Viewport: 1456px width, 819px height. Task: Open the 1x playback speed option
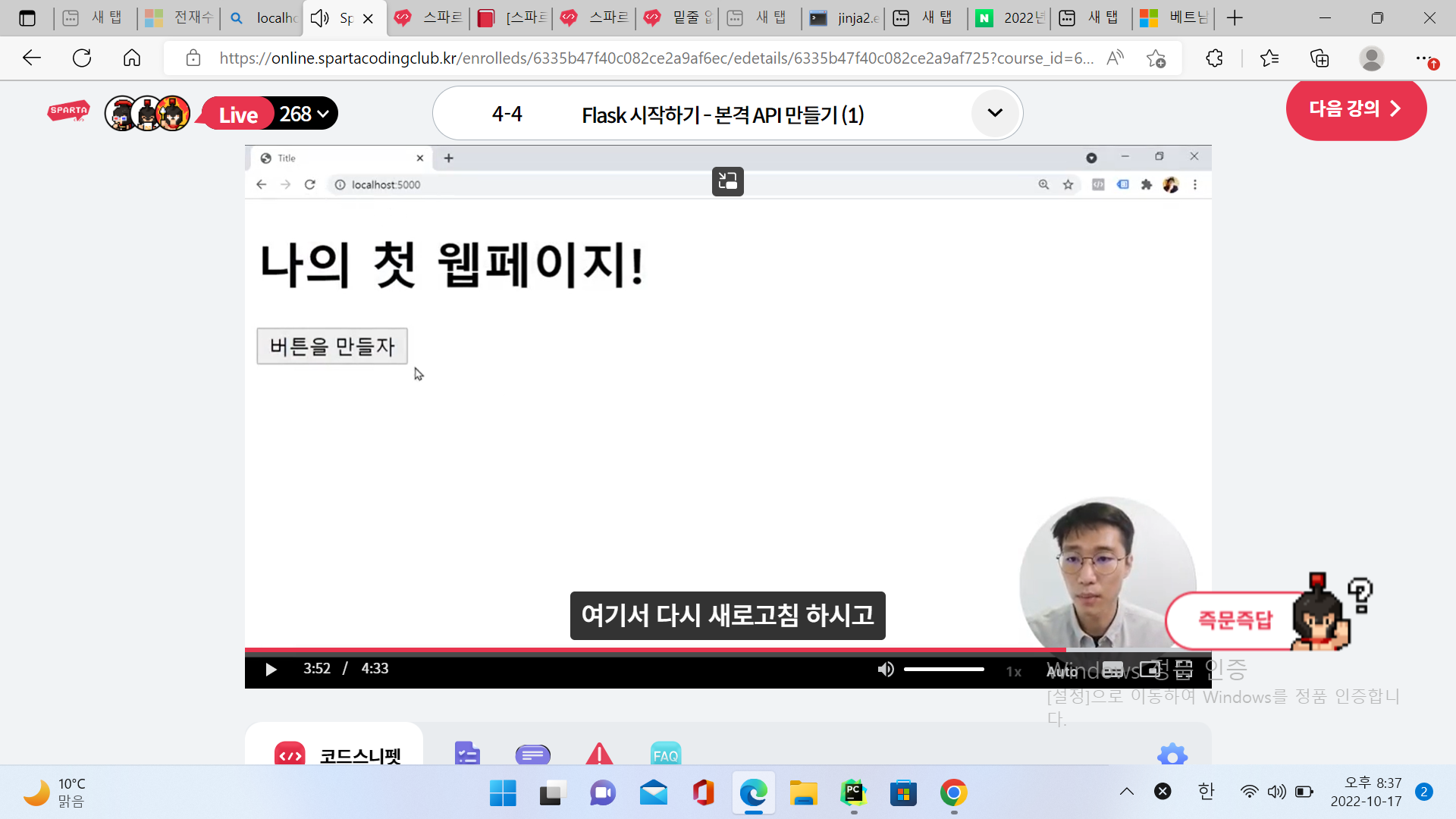pyautogui.click(x=1013, y=671)
